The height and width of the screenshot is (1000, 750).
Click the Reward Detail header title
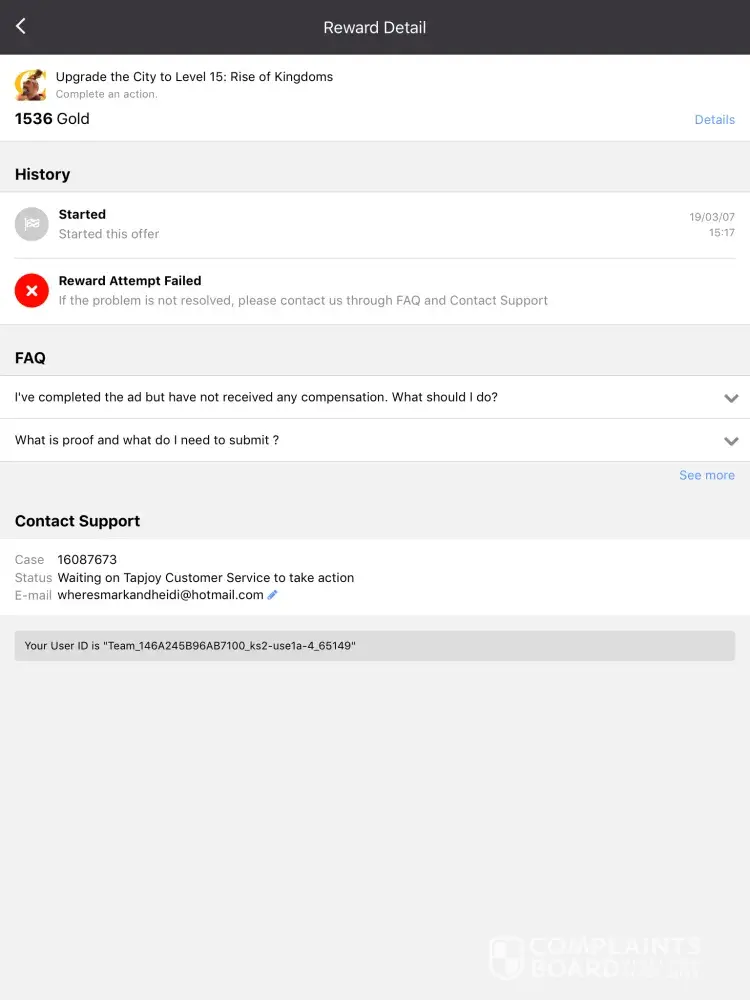(x=375, y=28)
